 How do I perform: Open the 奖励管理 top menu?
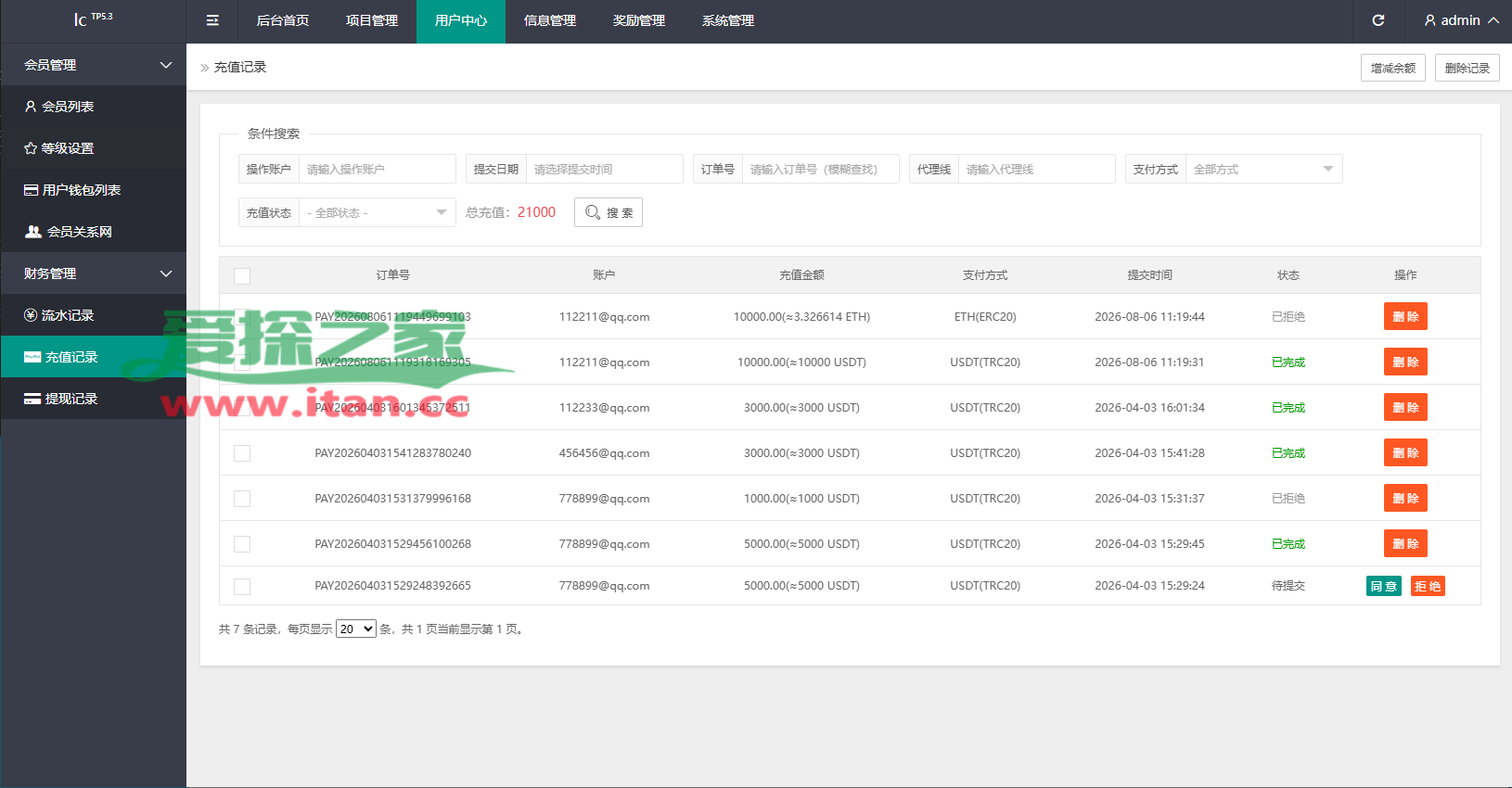pos(639,20)
